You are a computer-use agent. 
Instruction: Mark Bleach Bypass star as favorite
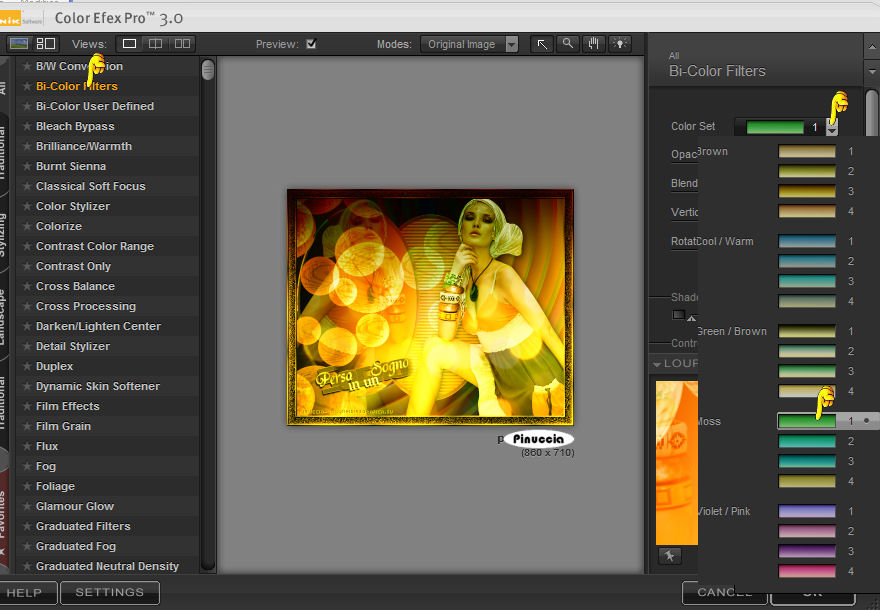[x=27, y=126]
